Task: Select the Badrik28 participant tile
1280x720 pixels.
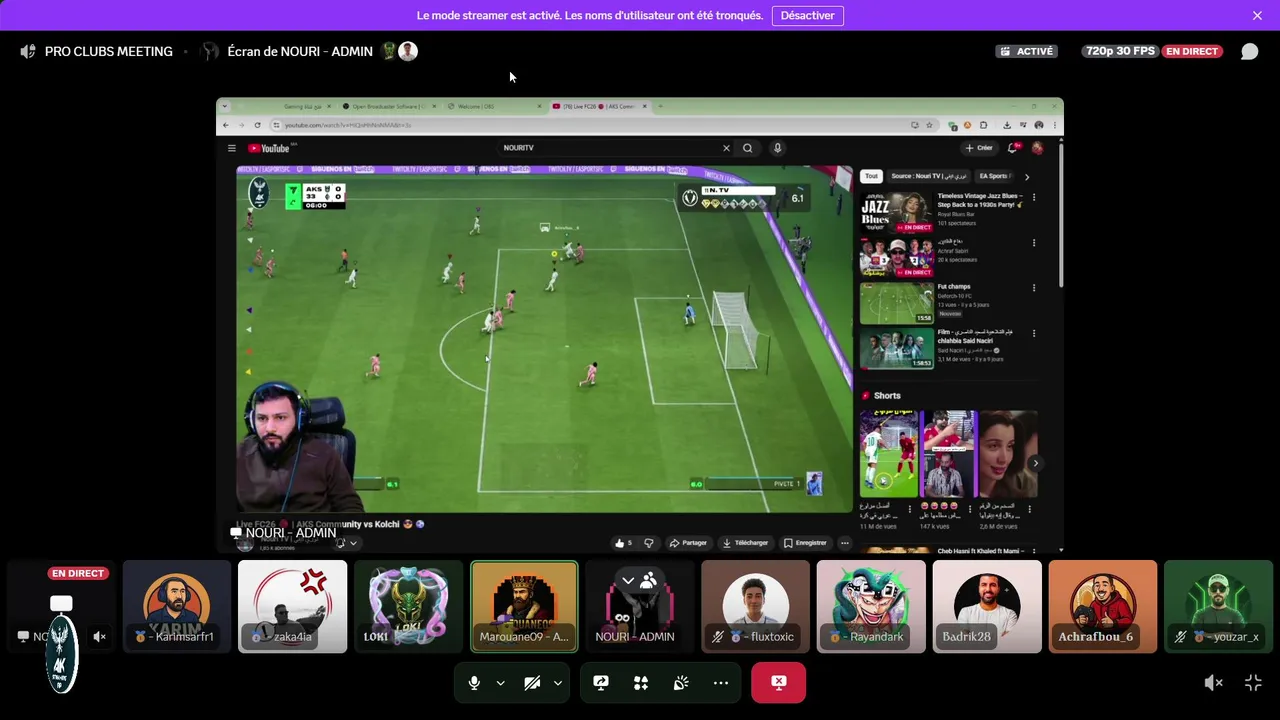Action: coord(987,606)
